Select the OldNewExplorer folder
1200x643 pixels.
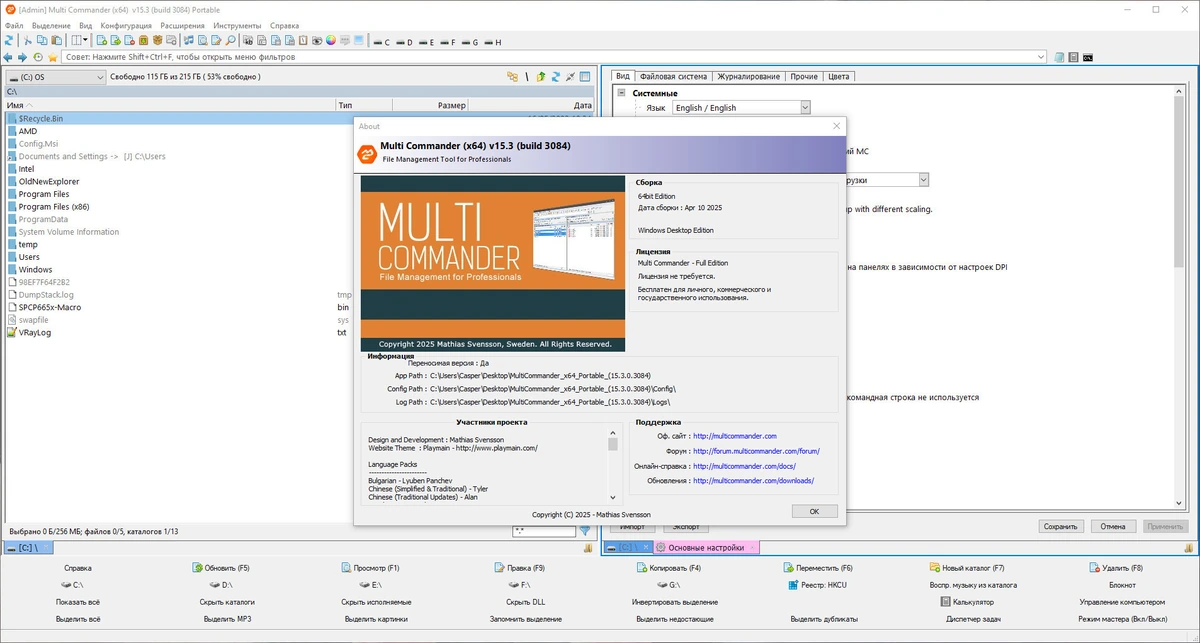coord(49,182)
